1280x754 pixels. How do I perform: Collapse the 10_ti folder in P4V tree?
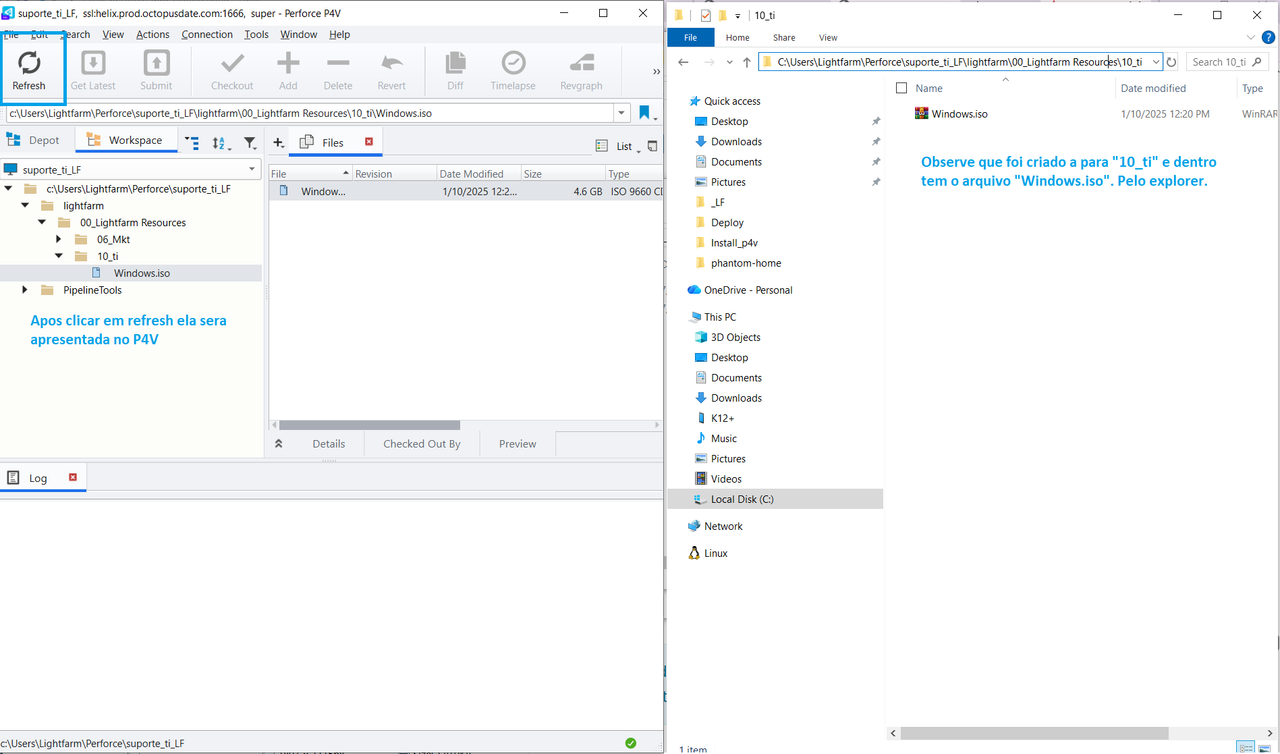point(59,257)
